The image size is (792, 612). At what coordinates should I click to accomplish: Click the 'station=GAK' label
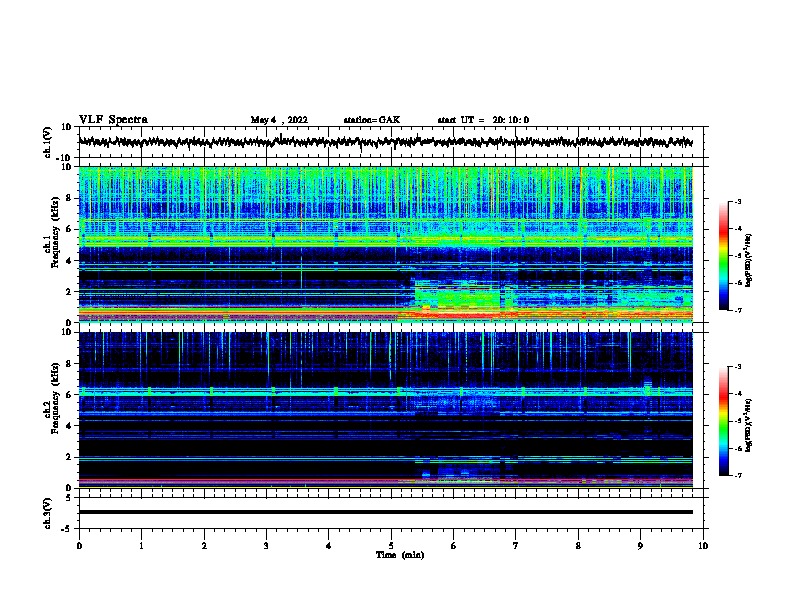(372, 120)
